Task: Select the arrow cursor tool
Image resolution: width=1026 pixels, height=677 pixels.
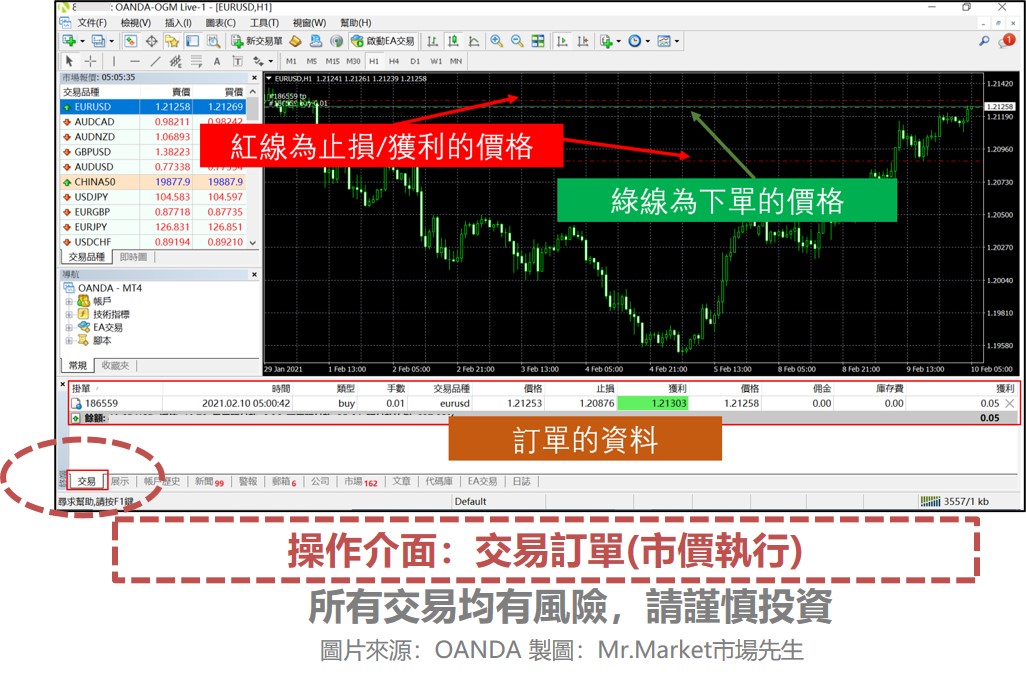Action: click(x=69, y=61)
